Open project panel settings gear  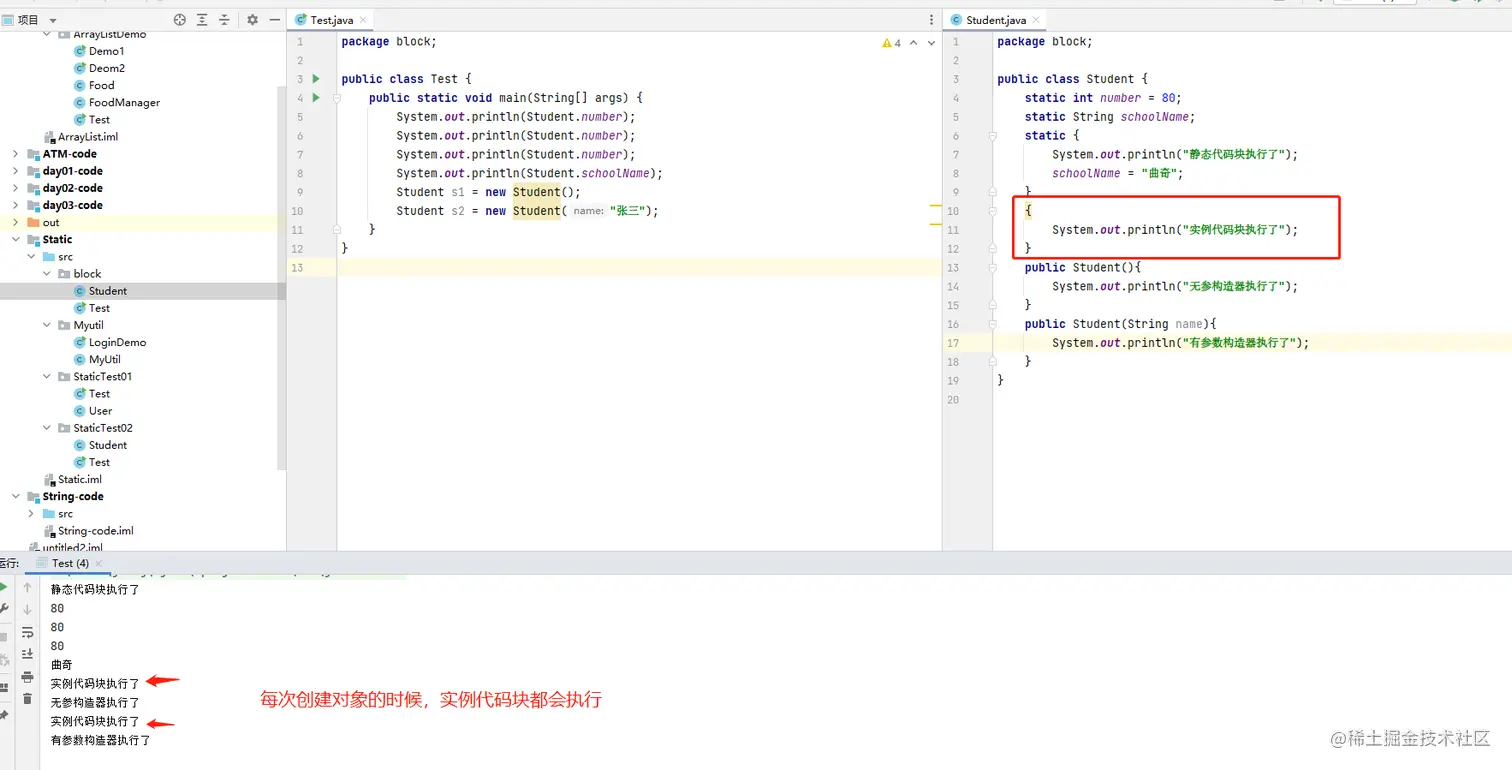click(x=252, y=20)
